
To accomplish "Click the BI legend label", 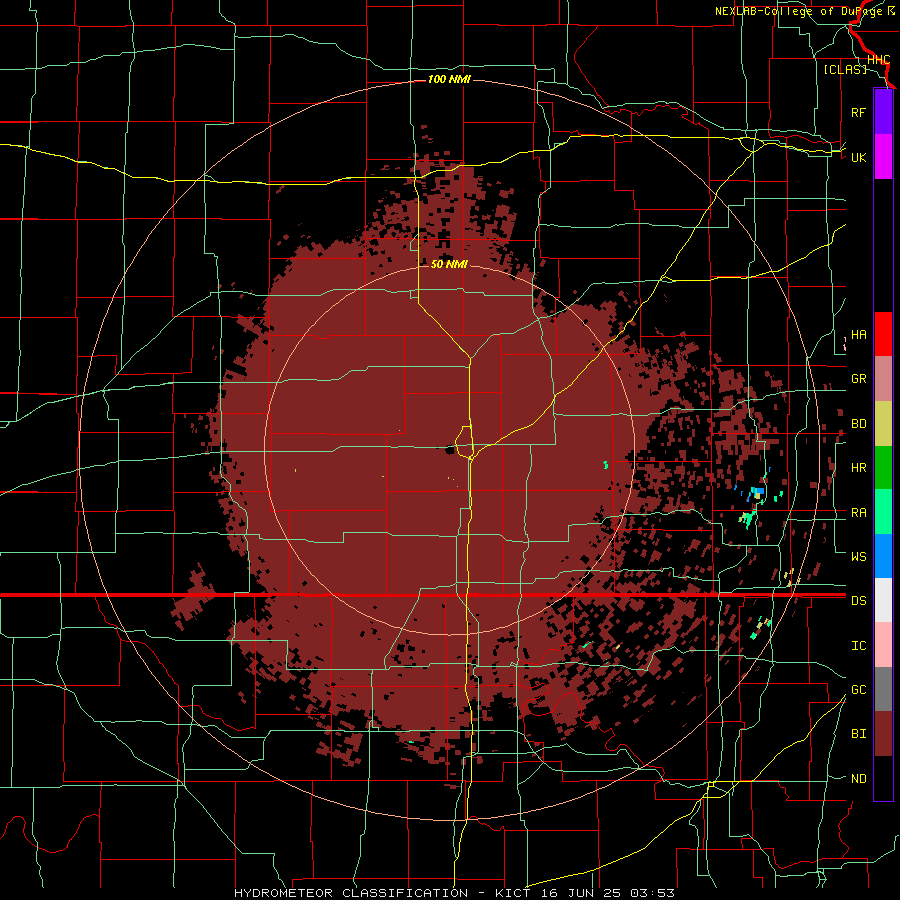I will tap(858, 734).
